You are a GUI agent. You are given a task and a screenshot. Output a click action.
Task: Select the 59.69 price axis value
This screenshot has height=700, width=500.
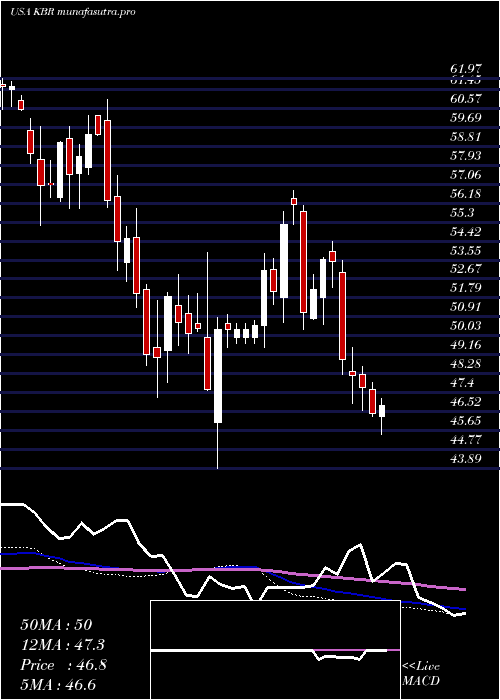click(x=466, y=117)
